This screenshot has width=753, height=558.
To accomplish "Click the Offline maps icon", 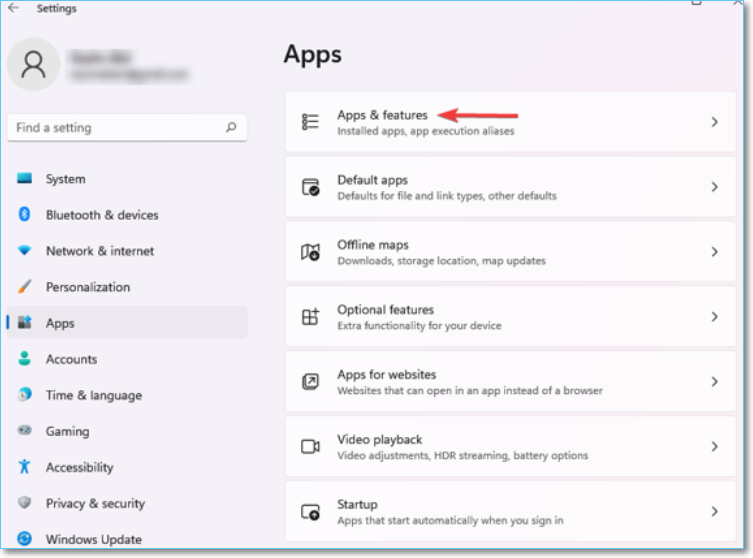I will click(x=310, y=252).
